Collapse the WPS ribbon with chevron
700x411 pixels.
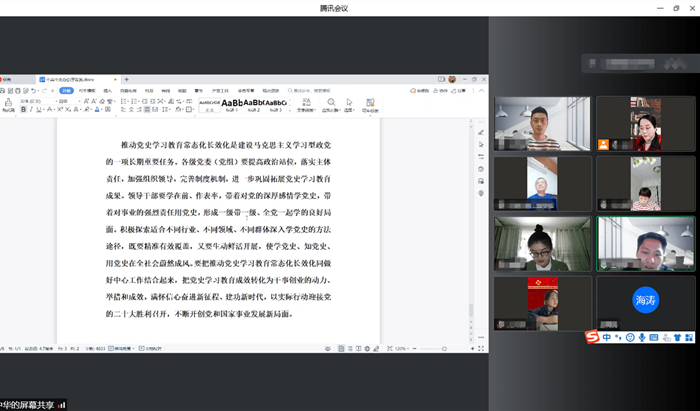(x=481, y=91)
